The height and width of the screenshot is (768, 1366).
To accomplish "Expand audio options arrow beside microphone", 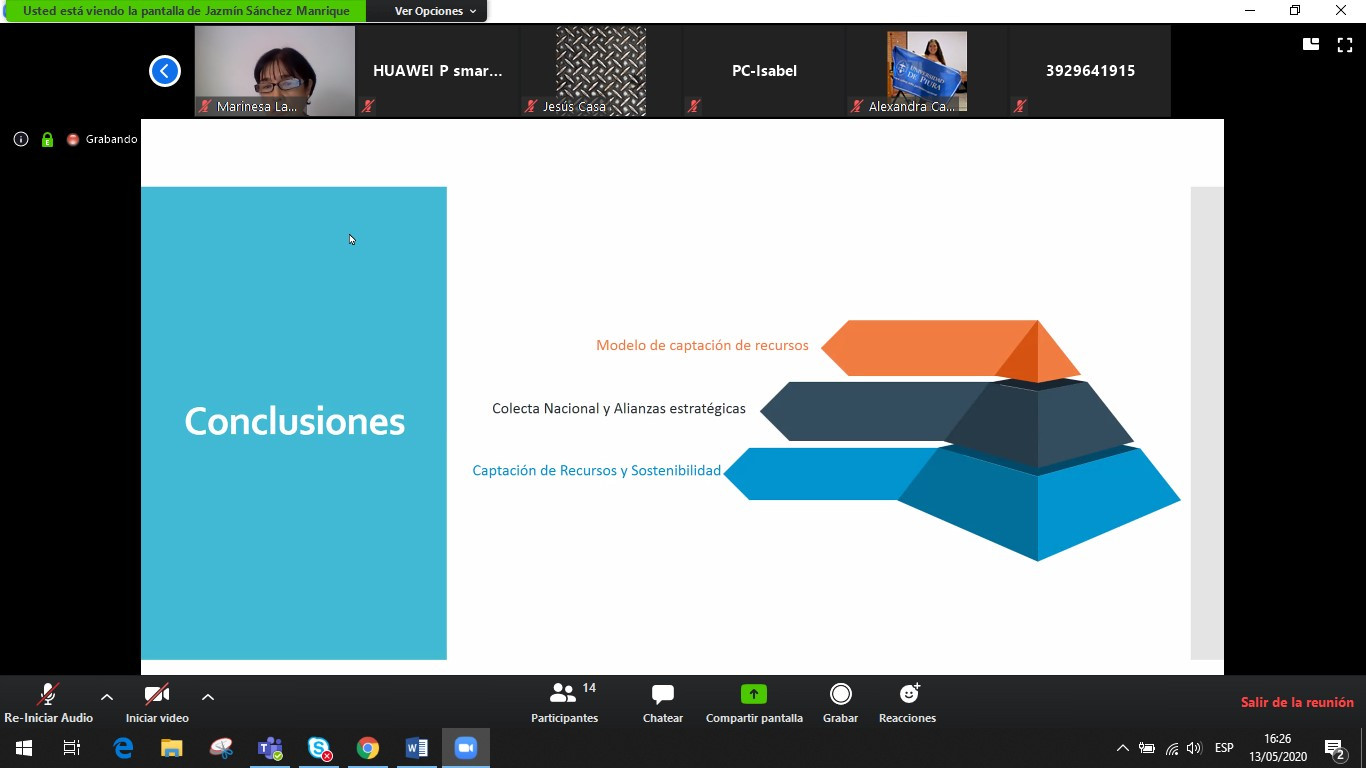I will tap(107, 697).
